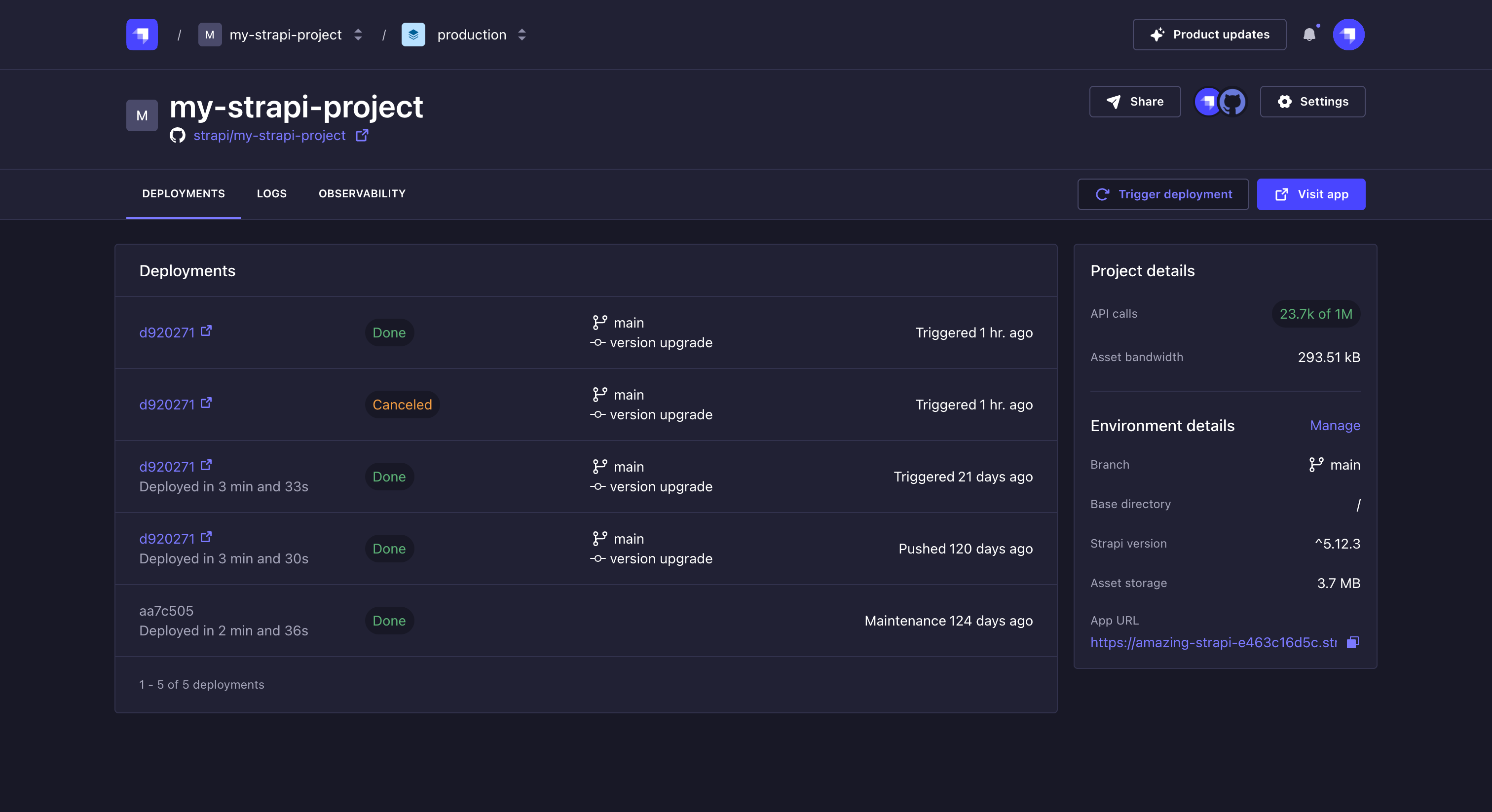Open d920271 deployed in 3 min 33s

pos(167,467)
